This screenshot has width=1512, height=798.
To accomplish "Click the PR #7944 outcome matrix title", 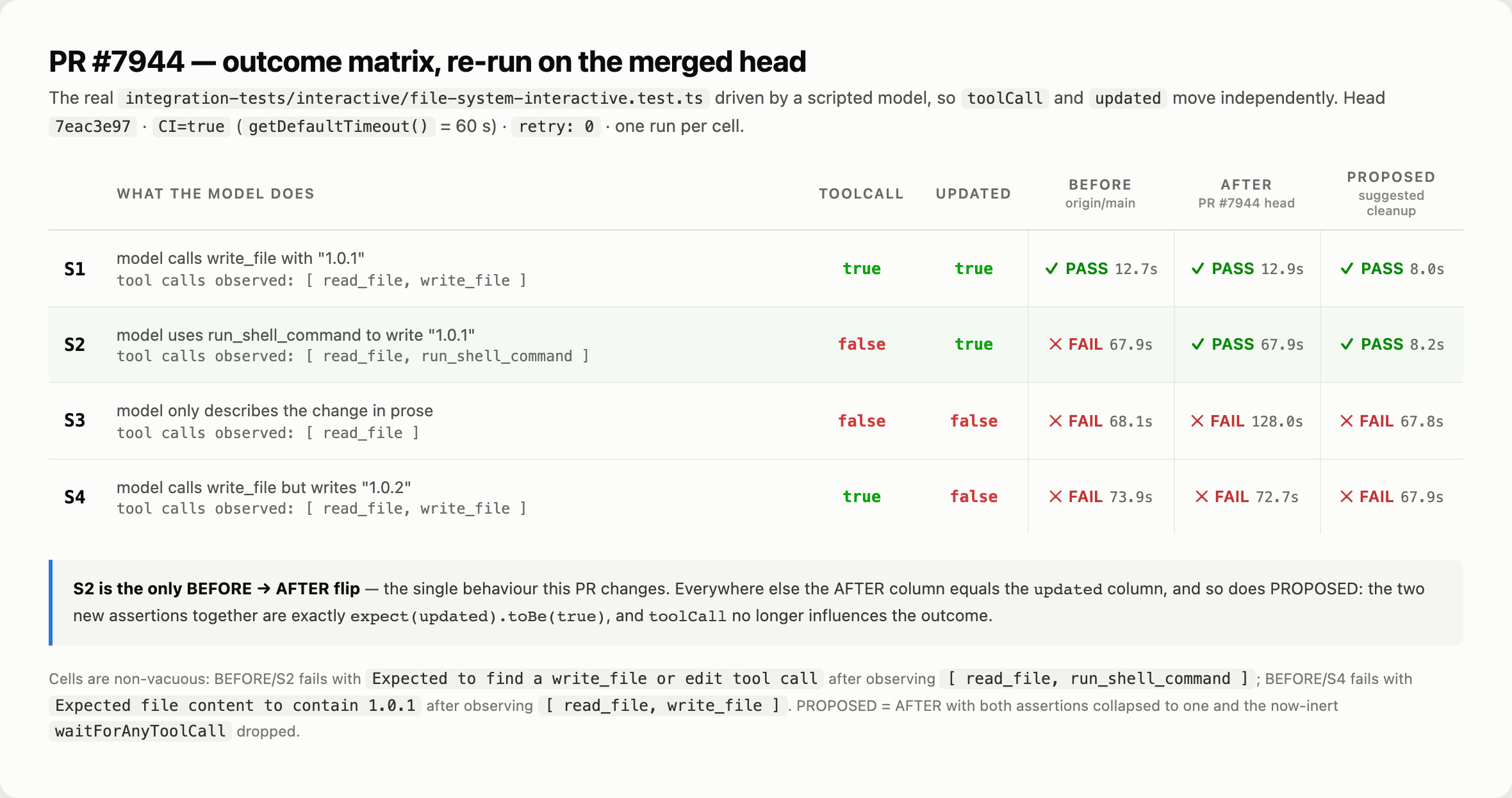I will click(427, 61).
